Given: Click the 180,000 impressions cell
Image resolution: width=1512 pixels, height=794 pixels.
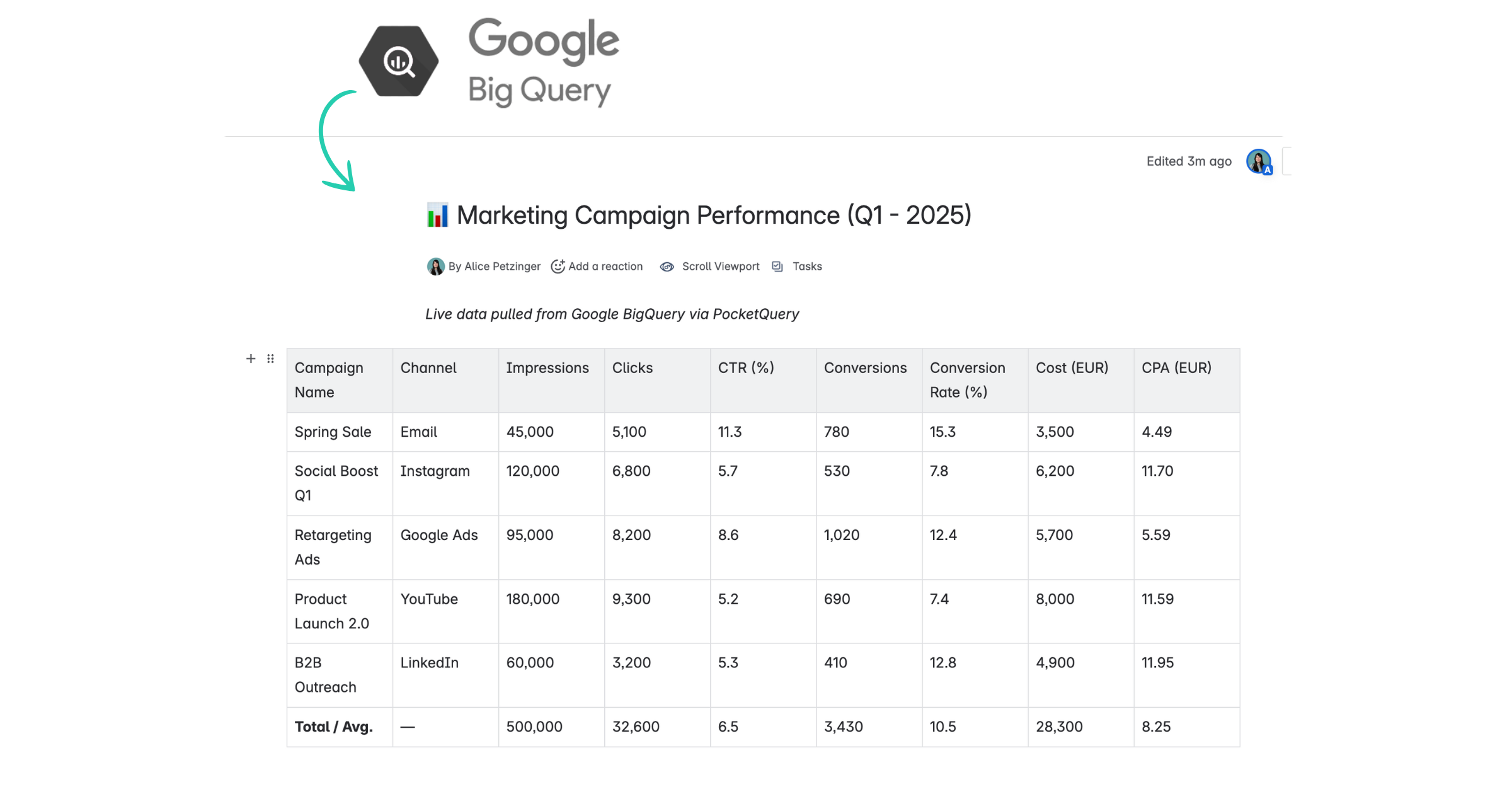Looking at the screenshot, I should pyautogui.click(x=551, y=611).
